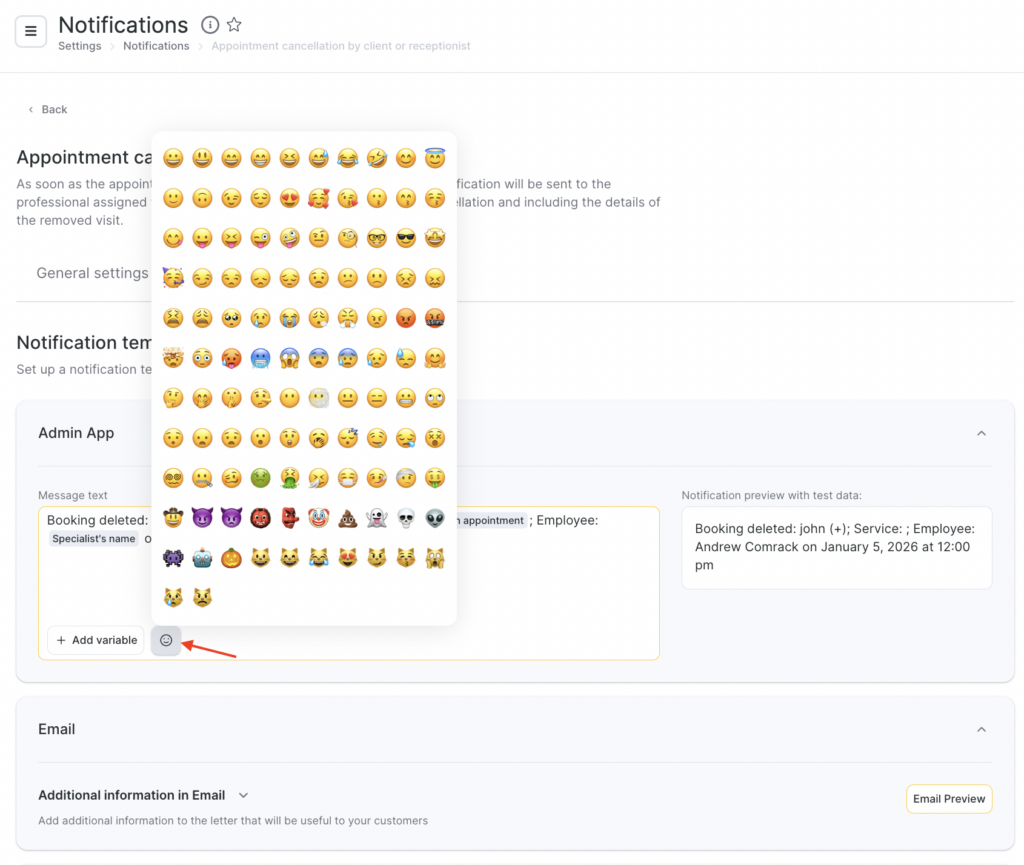The width and height of the screenshot is (1024, 865).
Task: Choose the jack-o-lantern pumpkin emoji
Action: 231,558
